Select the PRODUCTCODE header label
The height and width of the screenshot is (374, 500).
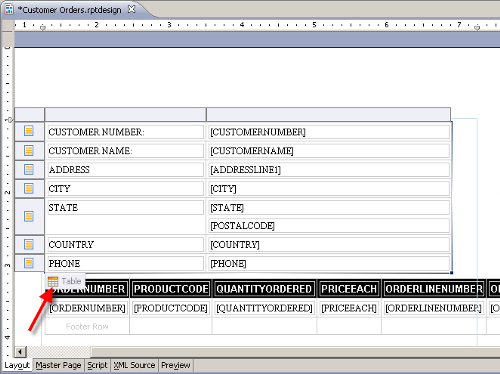click(x=171, y=289)
